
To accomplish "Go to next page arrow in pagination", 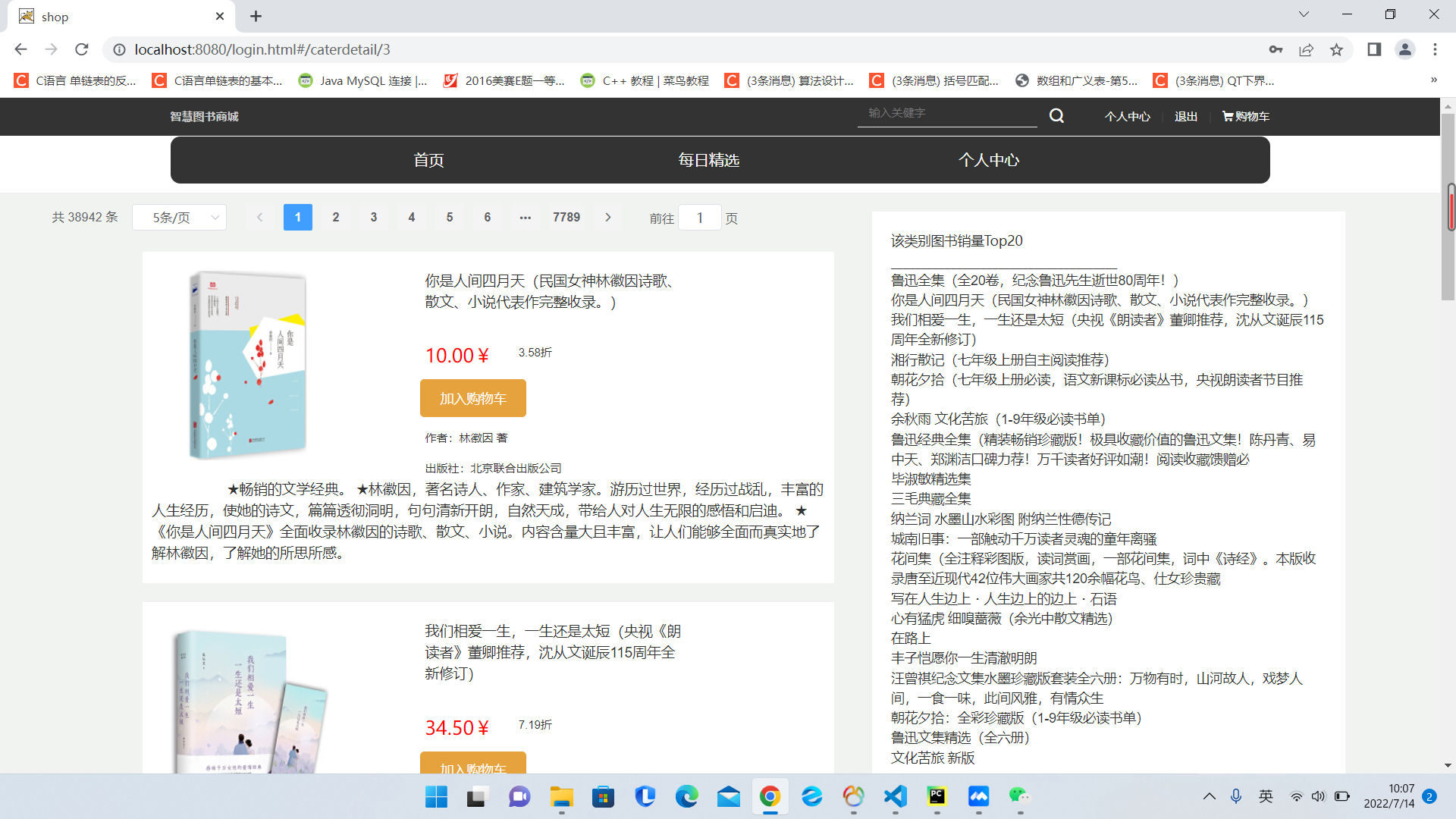I will tap(607, 218).
